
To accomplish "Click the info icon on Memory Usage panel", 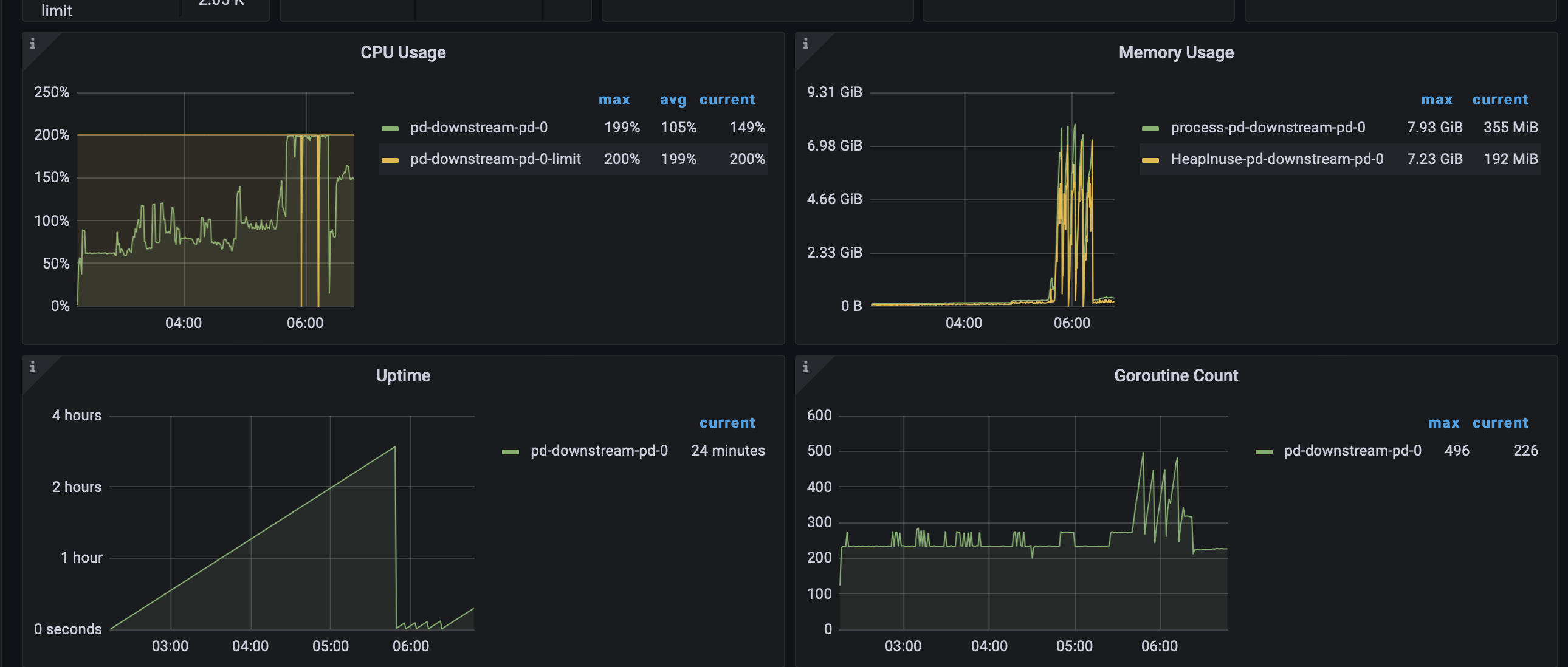I will (806, 43).
